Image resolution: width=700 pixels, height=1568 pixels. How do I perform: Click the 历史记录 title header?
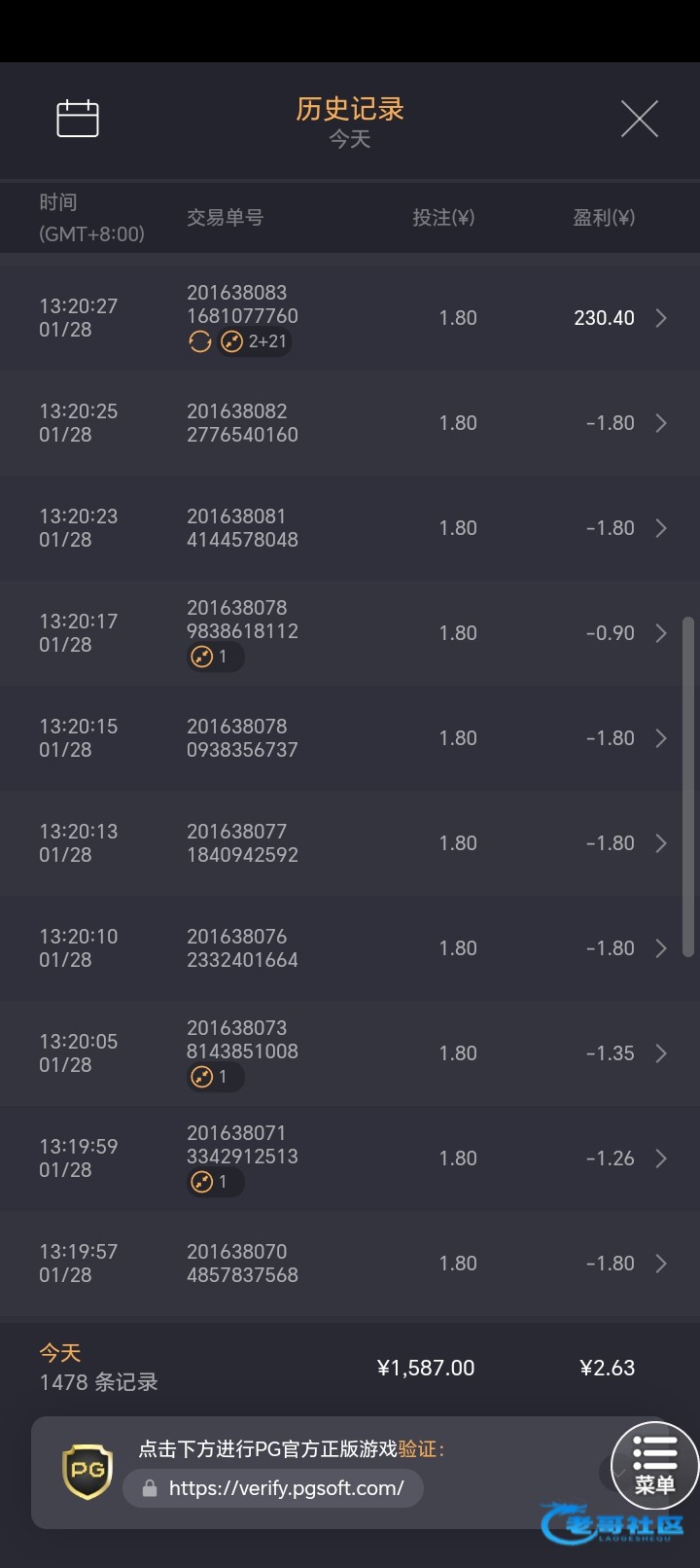[350, 109]
